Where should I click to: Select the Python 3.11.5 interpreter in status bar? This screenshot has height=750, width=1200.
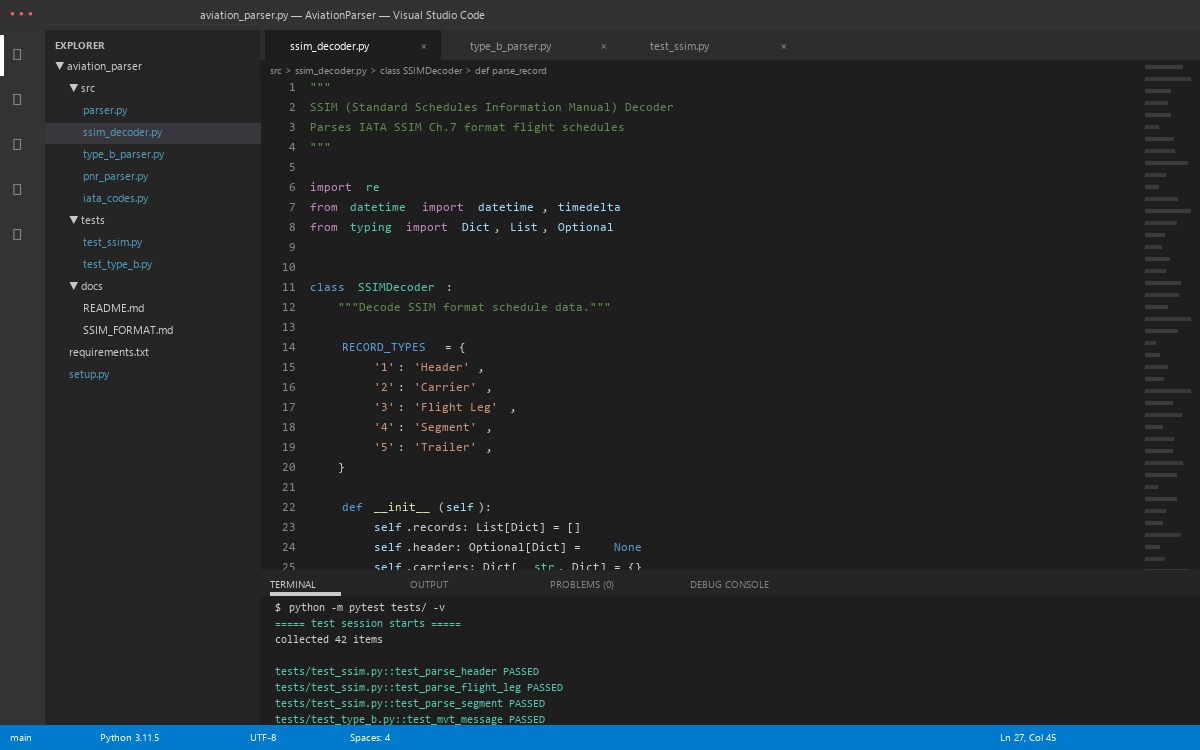pos(129,737)
